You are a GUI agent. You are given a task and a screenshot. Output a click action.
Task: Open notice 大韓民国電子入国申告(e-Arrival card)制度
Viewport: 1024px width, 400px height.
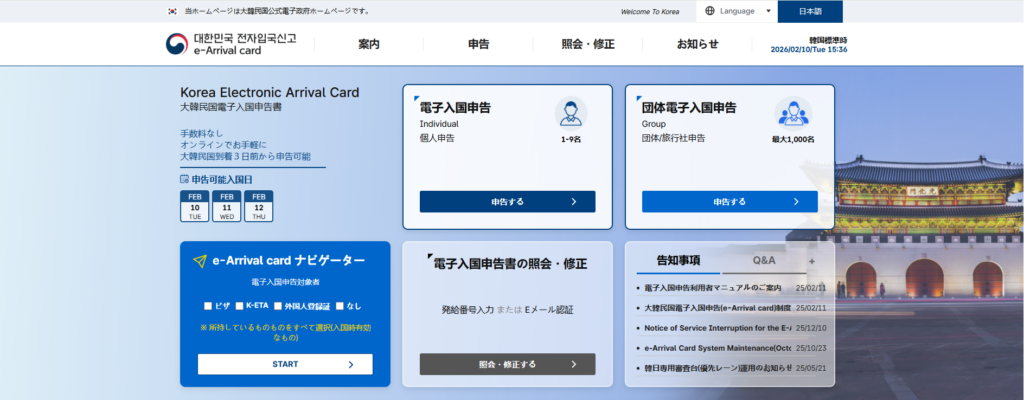point(717,308)
